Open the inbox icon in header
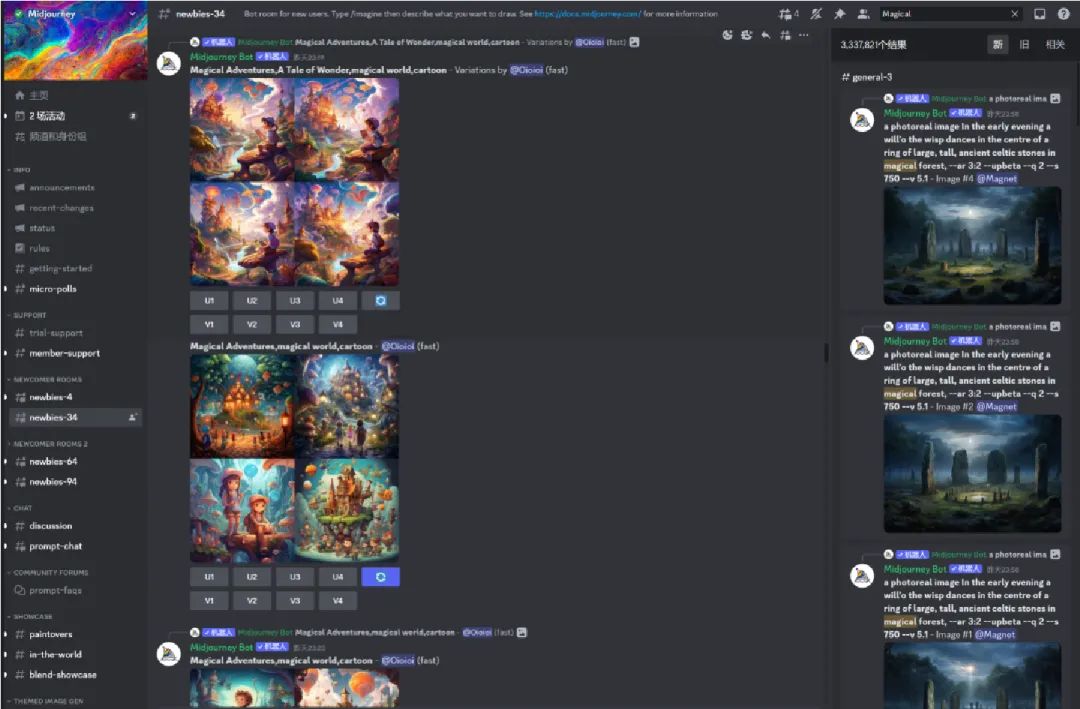The width and height of the screenshot is (1080, 709). (1039, 14)
